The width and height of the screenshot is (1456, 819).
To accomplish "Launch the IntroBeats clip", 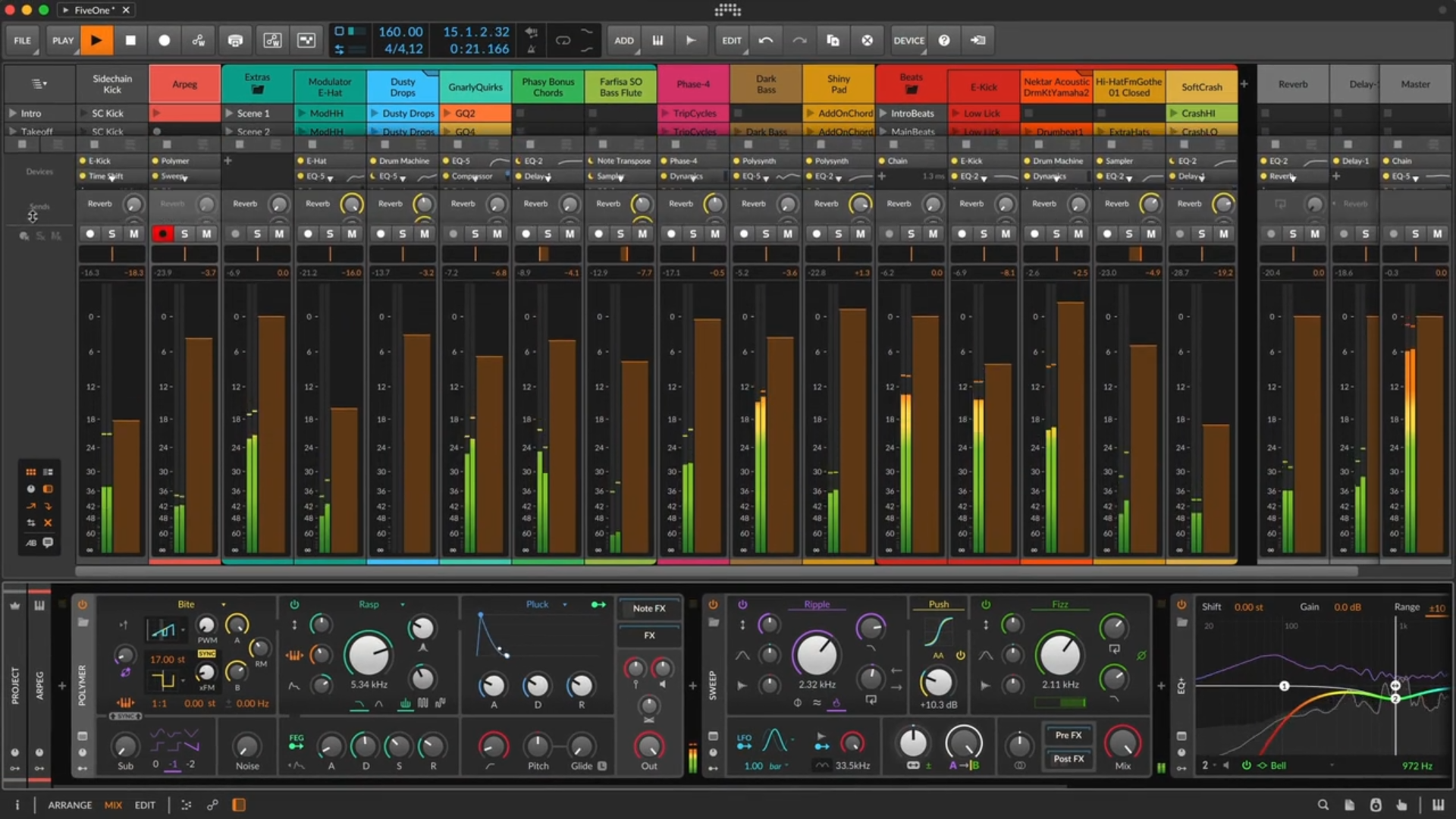I will [x=883, y=113].
